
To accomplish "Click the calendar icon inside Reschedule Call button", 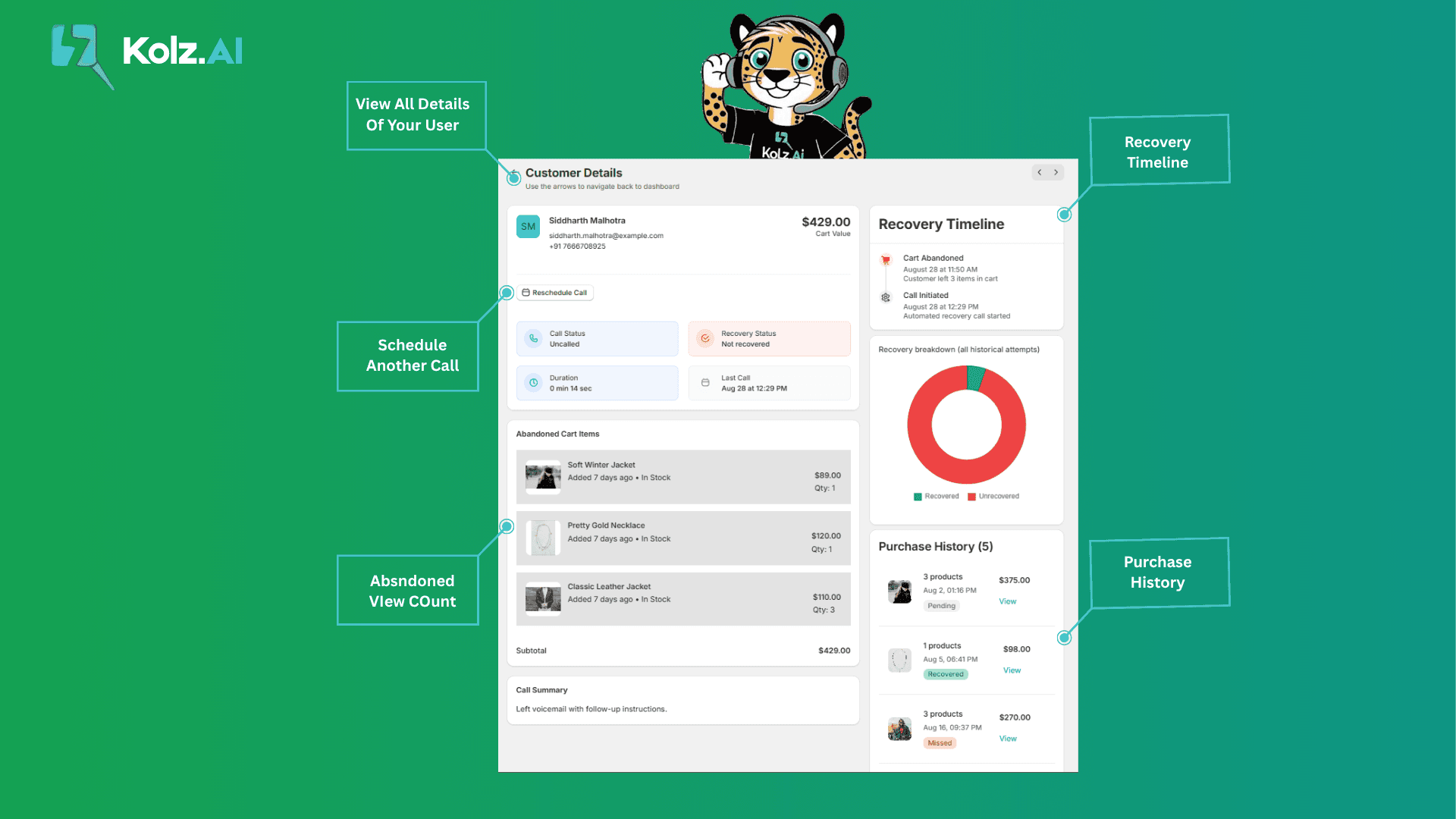I will coord(524,292).
